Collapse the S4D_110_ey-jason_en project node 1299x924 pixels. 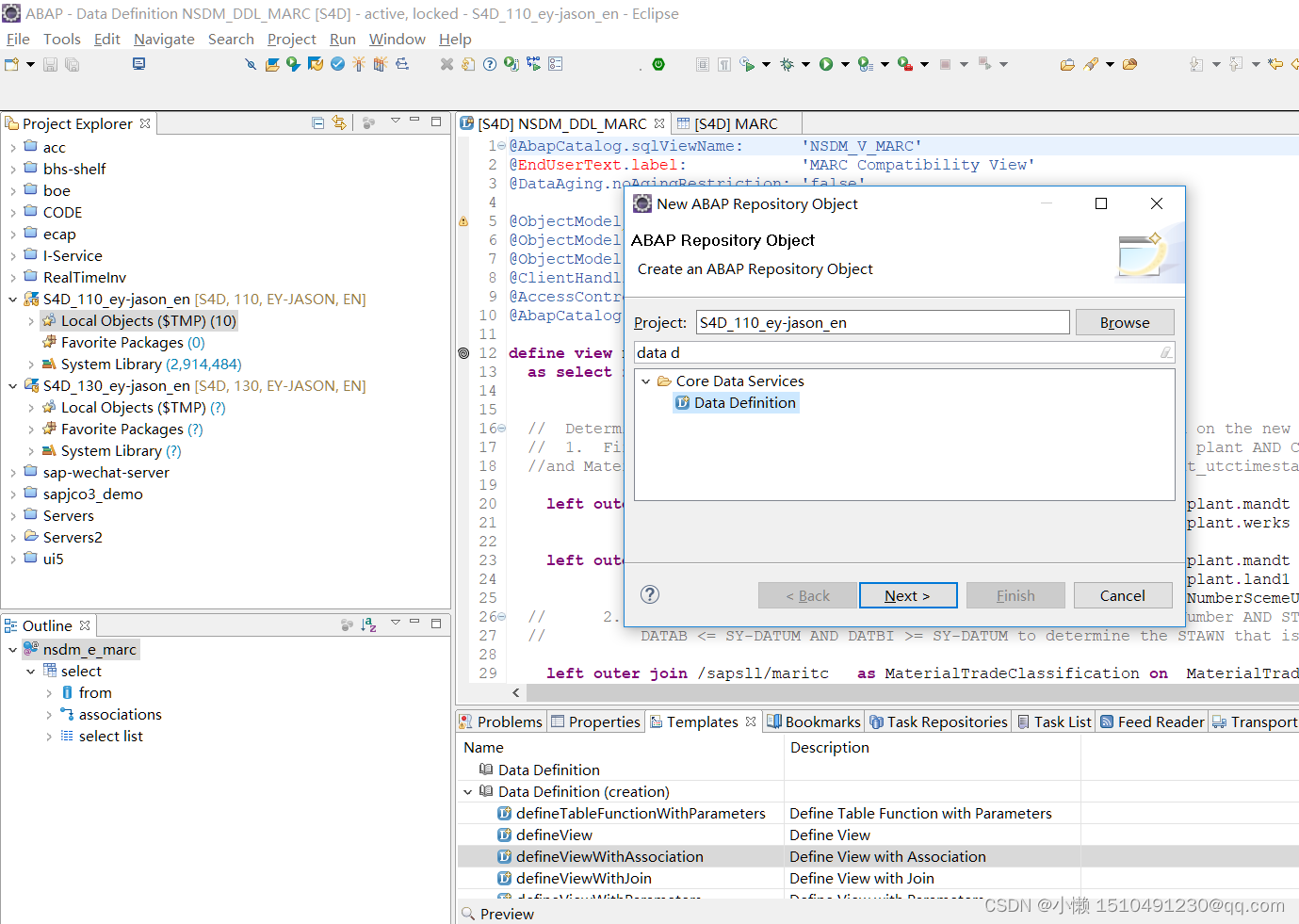pos(12,300)
